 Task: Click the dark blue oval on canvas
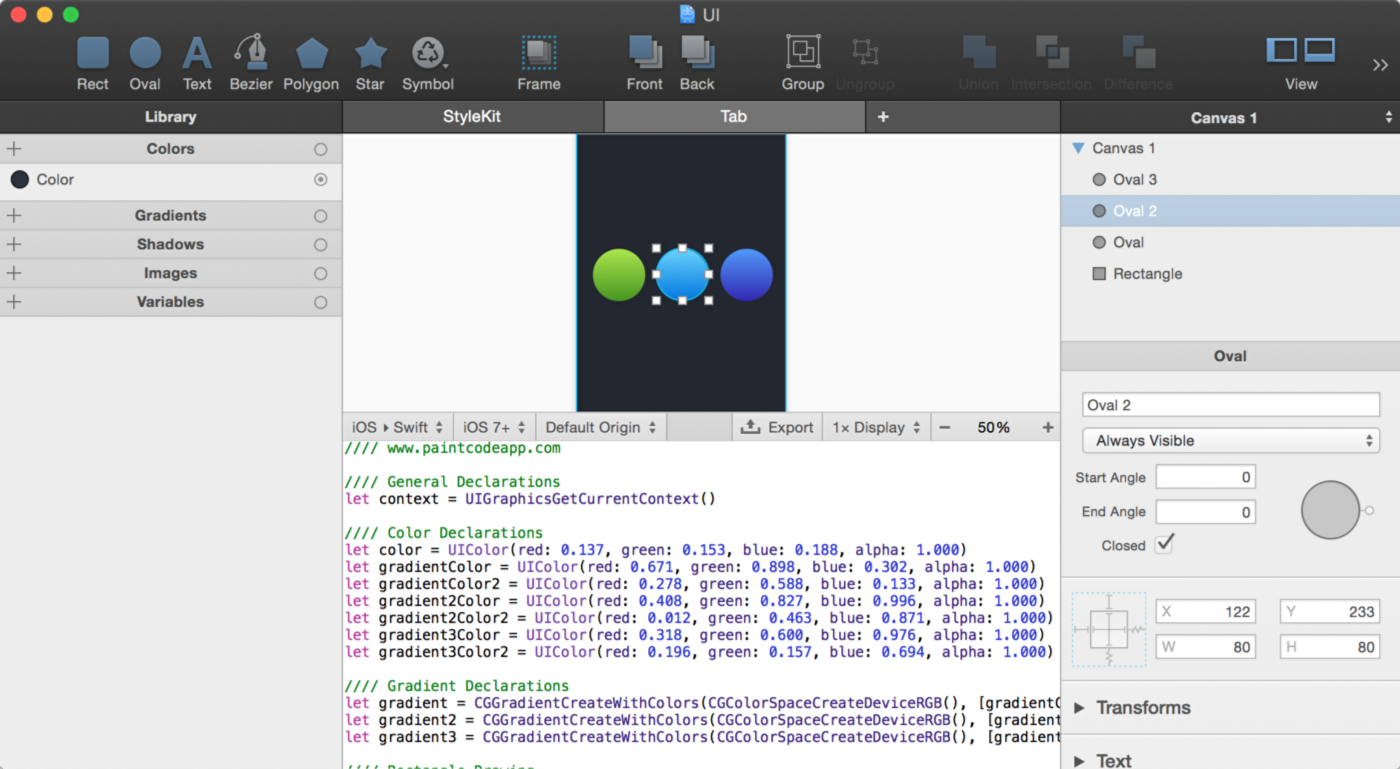746,275
